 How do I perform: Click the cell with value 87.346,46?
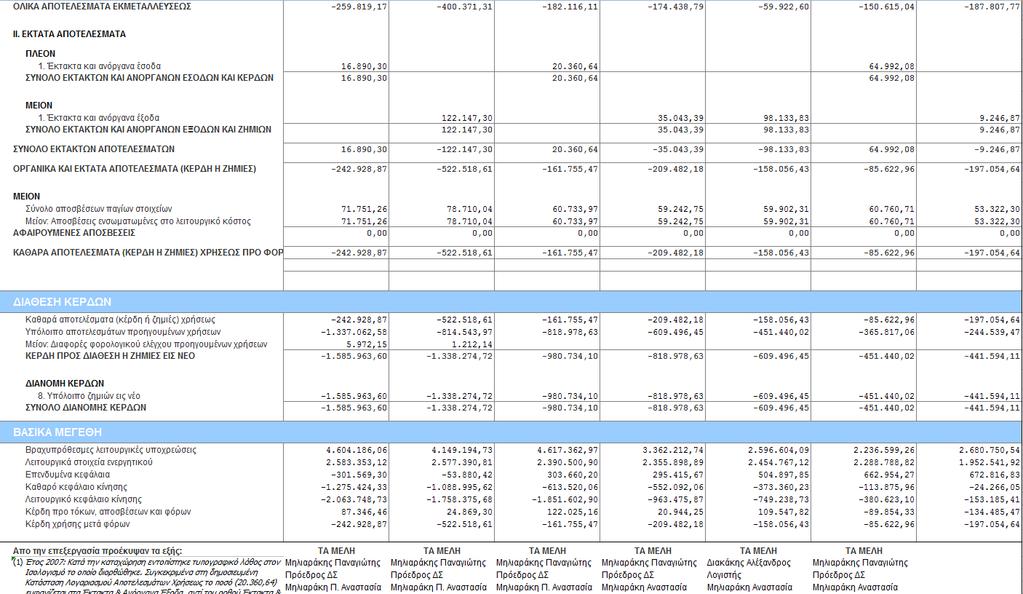[x=364, y=512]
